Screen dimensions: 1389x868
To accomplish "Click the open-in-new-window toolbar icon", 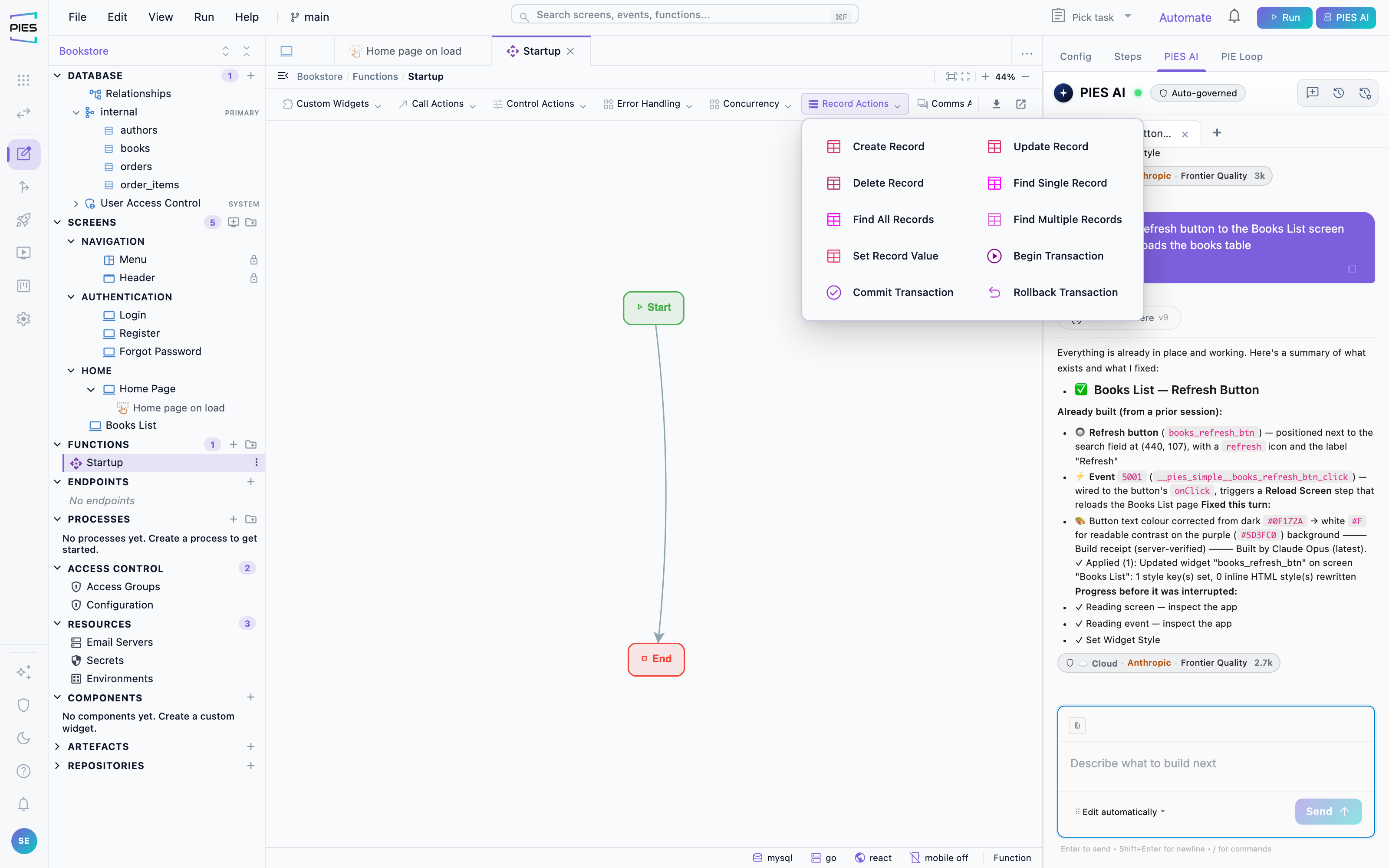I will (x=1020, y=104).
